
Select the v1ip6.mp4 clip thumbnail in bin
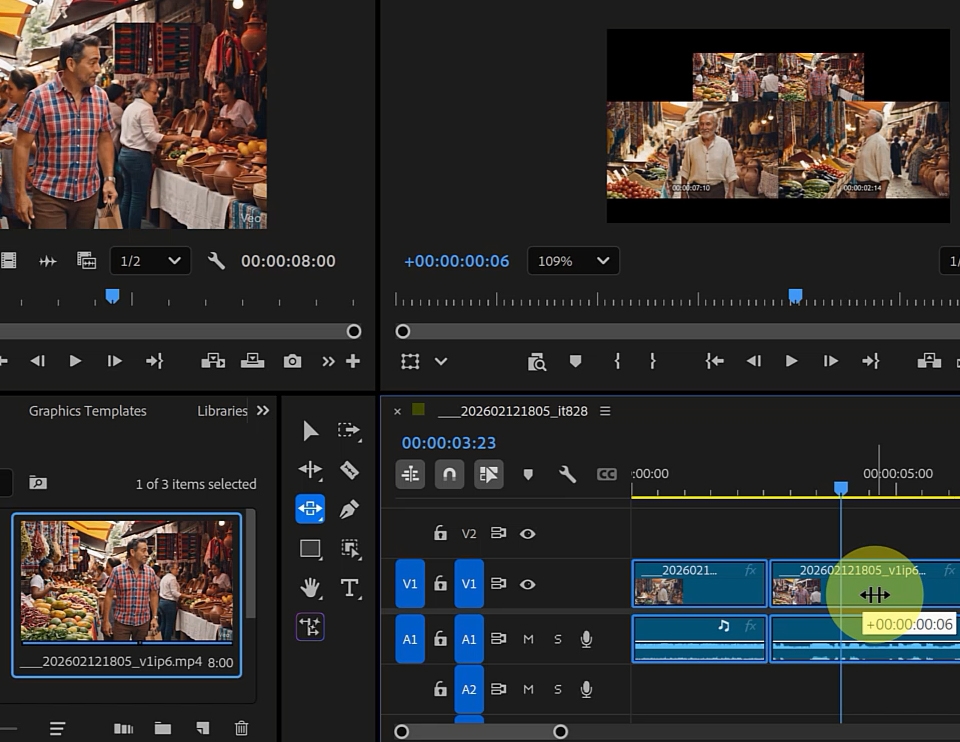[127, 581]
